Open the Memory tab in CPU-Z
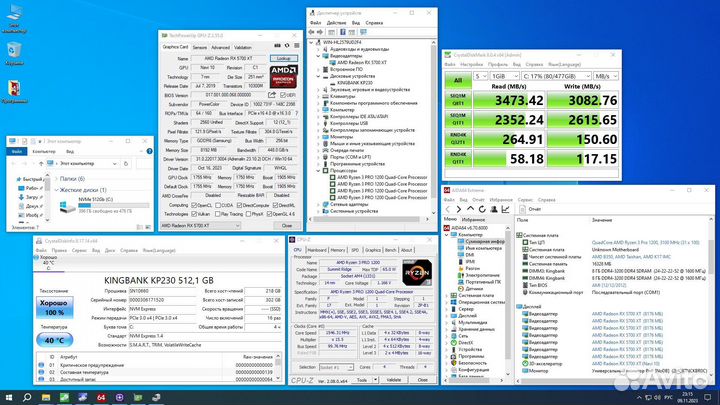The height and width of the screenshot is (405, 720). coord(338,250)
